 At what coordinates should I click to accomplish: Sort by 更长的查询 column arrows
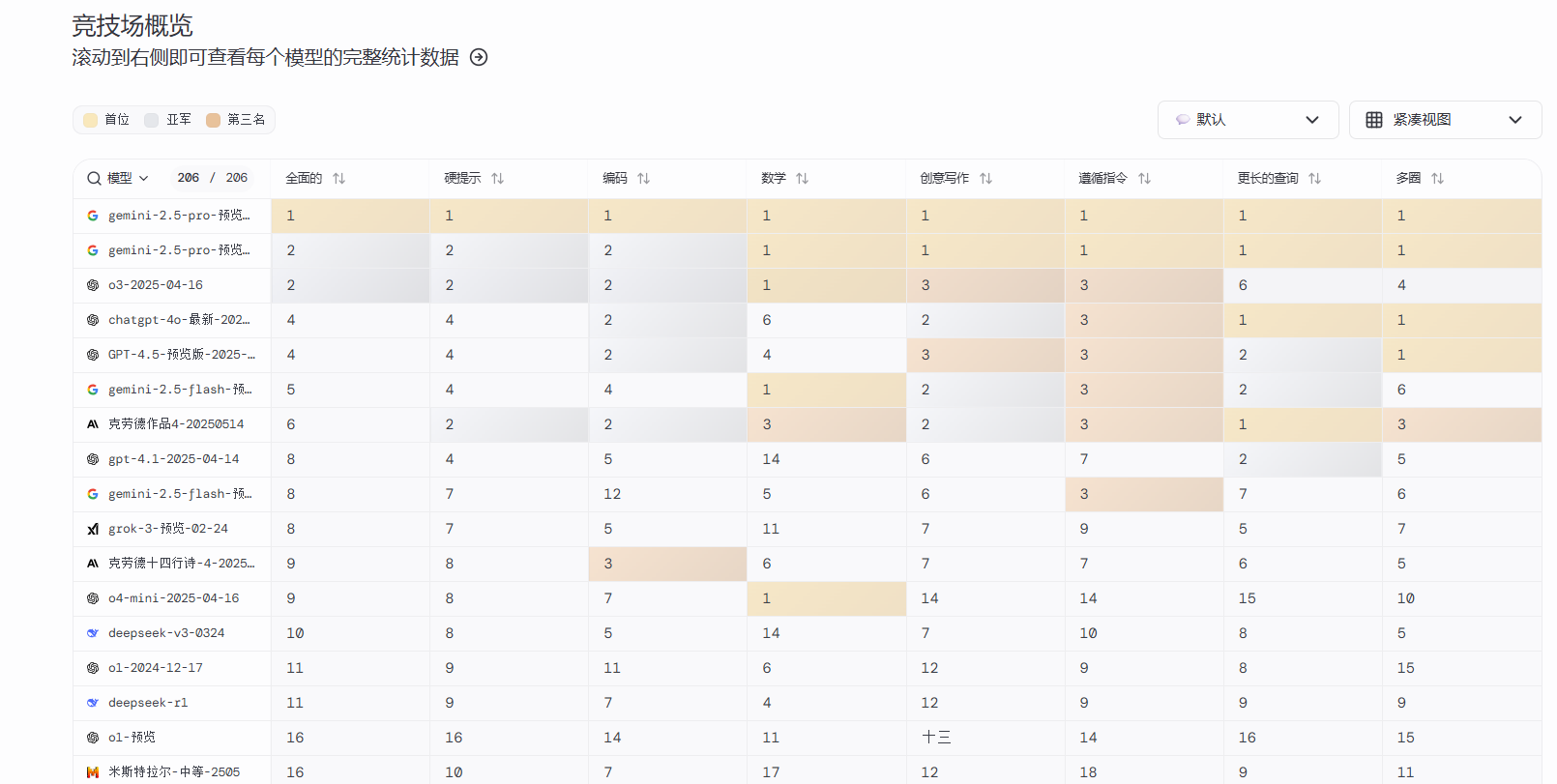[1314, 178]
